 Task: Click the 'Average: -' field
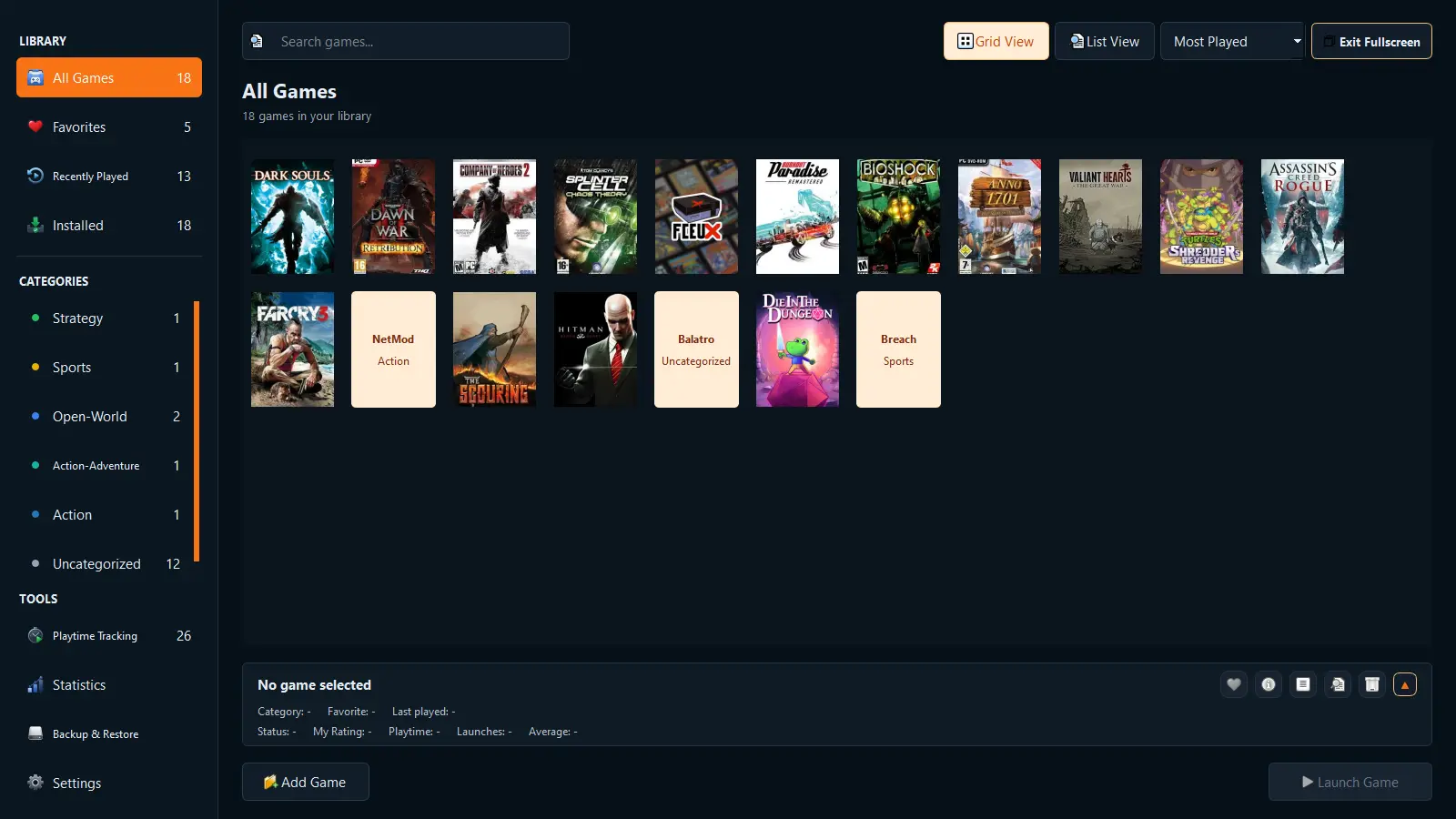tap(552, 732)
